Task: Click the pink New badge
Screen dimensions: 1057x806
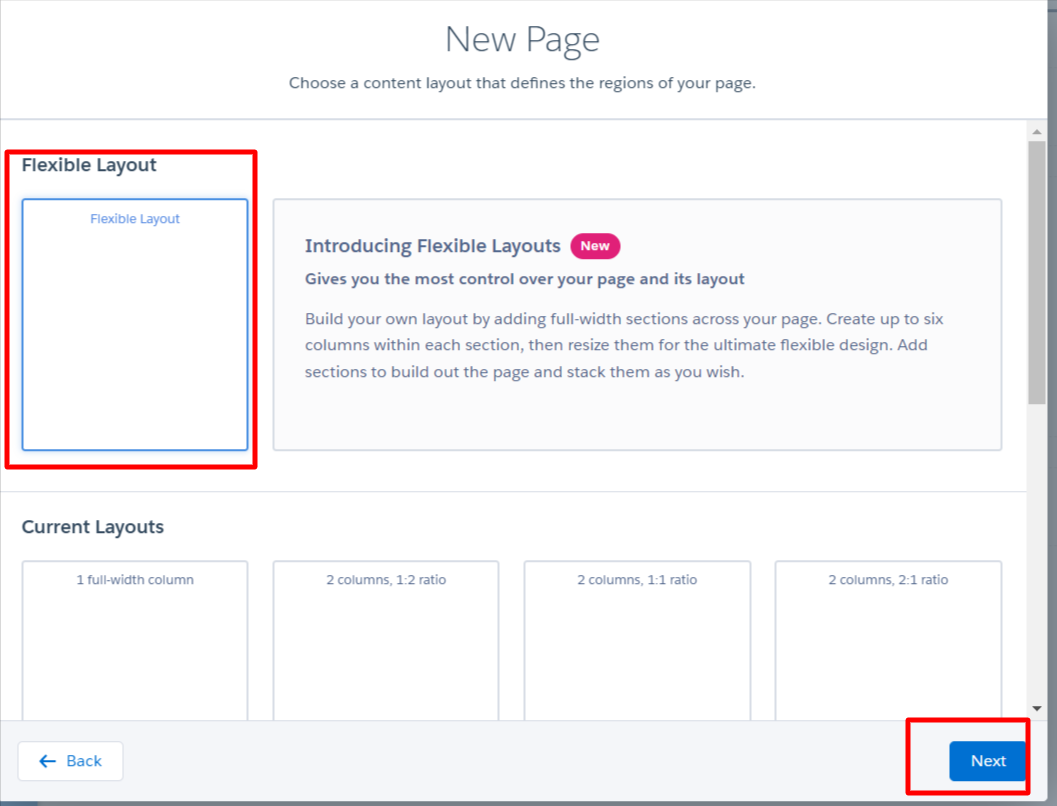Action: (x=595, y=246)
